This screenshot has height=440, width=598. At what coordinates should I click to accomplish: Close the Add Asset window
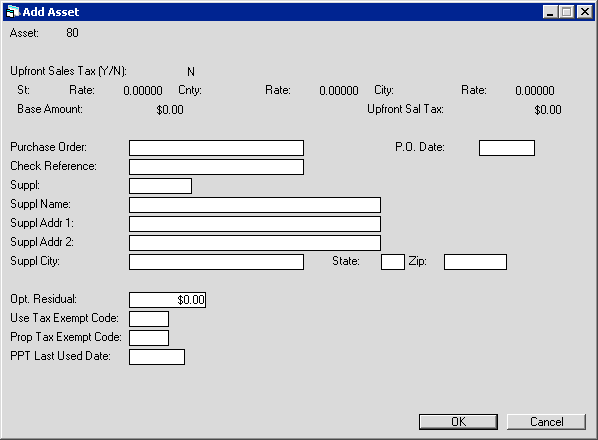coord(584,12)
